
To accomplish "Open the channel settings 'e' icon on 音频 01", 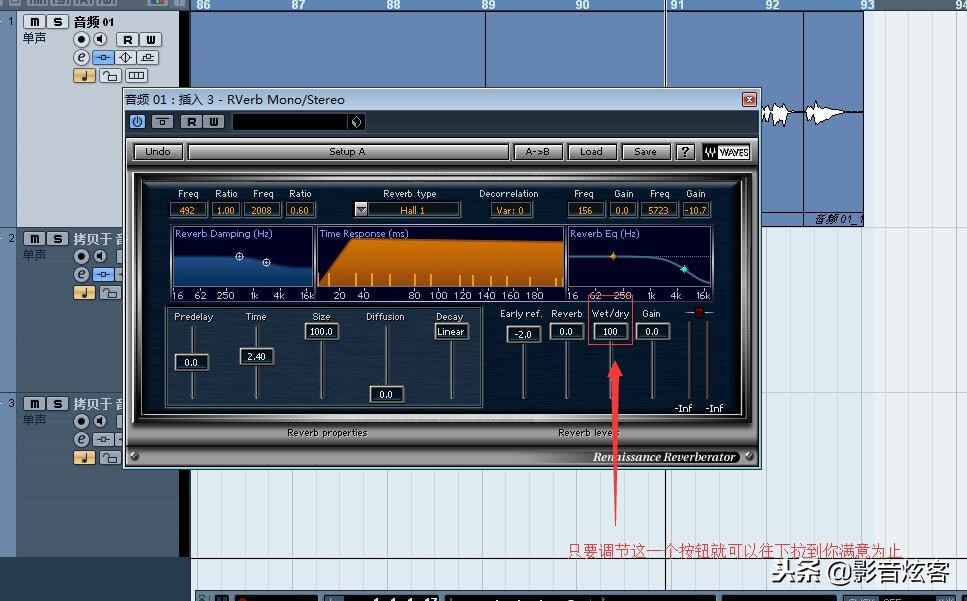I will click(81, 57).
